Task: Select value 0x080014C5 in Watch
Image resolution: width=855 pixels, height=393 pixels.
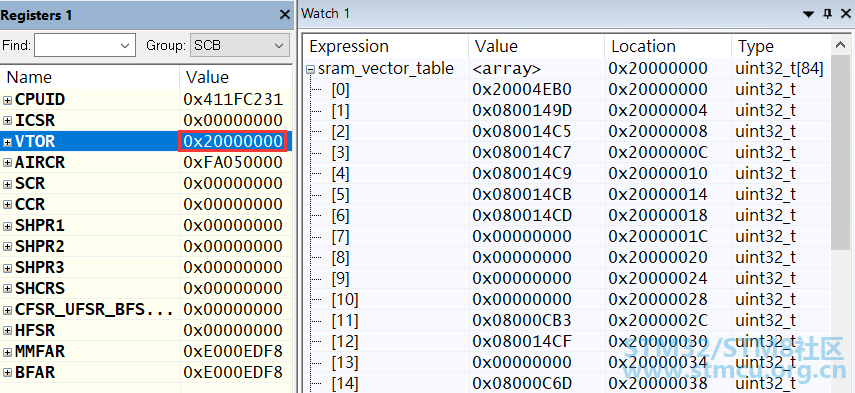Action: coord(522,132)
